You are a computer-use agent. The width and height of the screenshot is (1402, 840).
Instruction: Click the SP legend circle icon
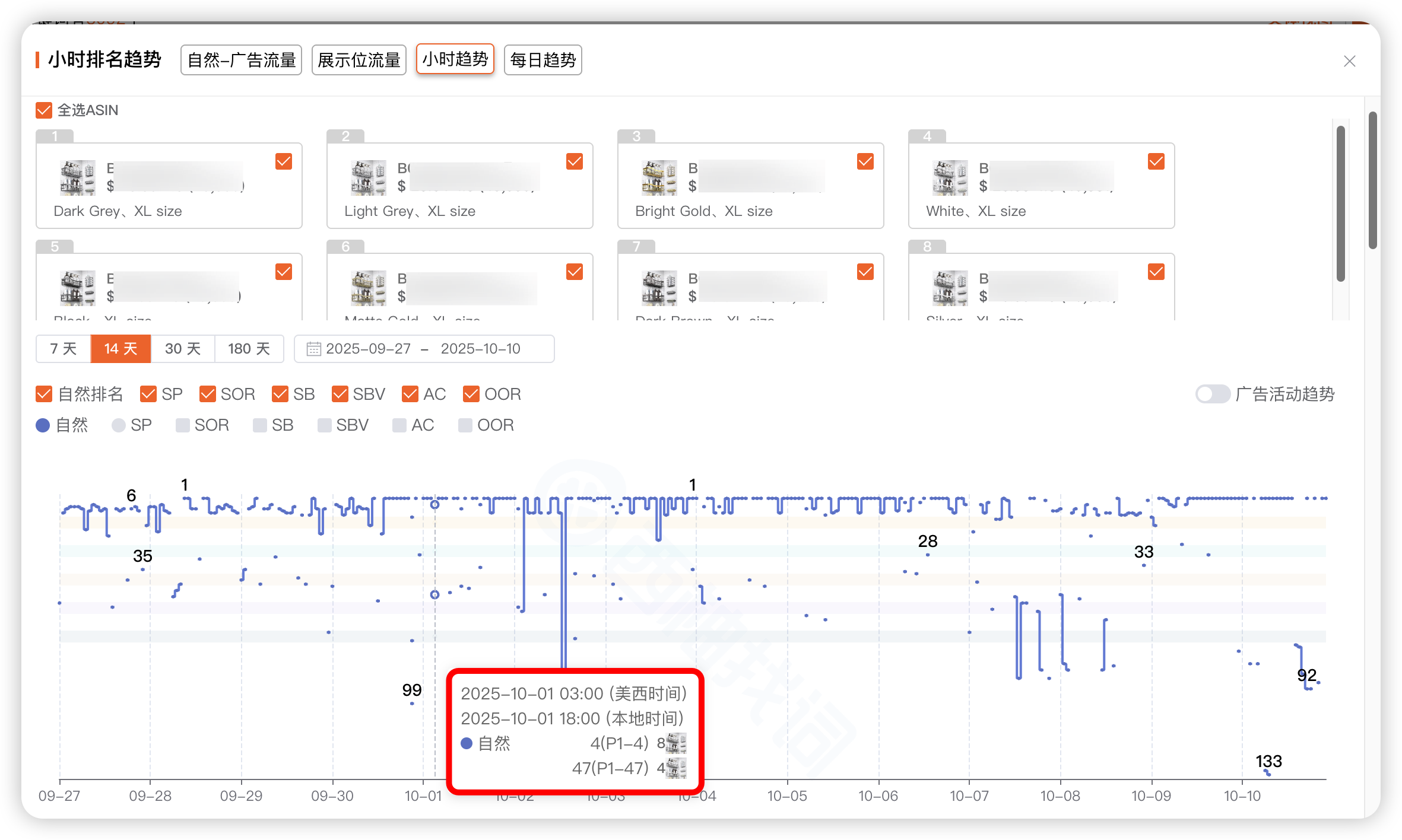pos(118,425)
